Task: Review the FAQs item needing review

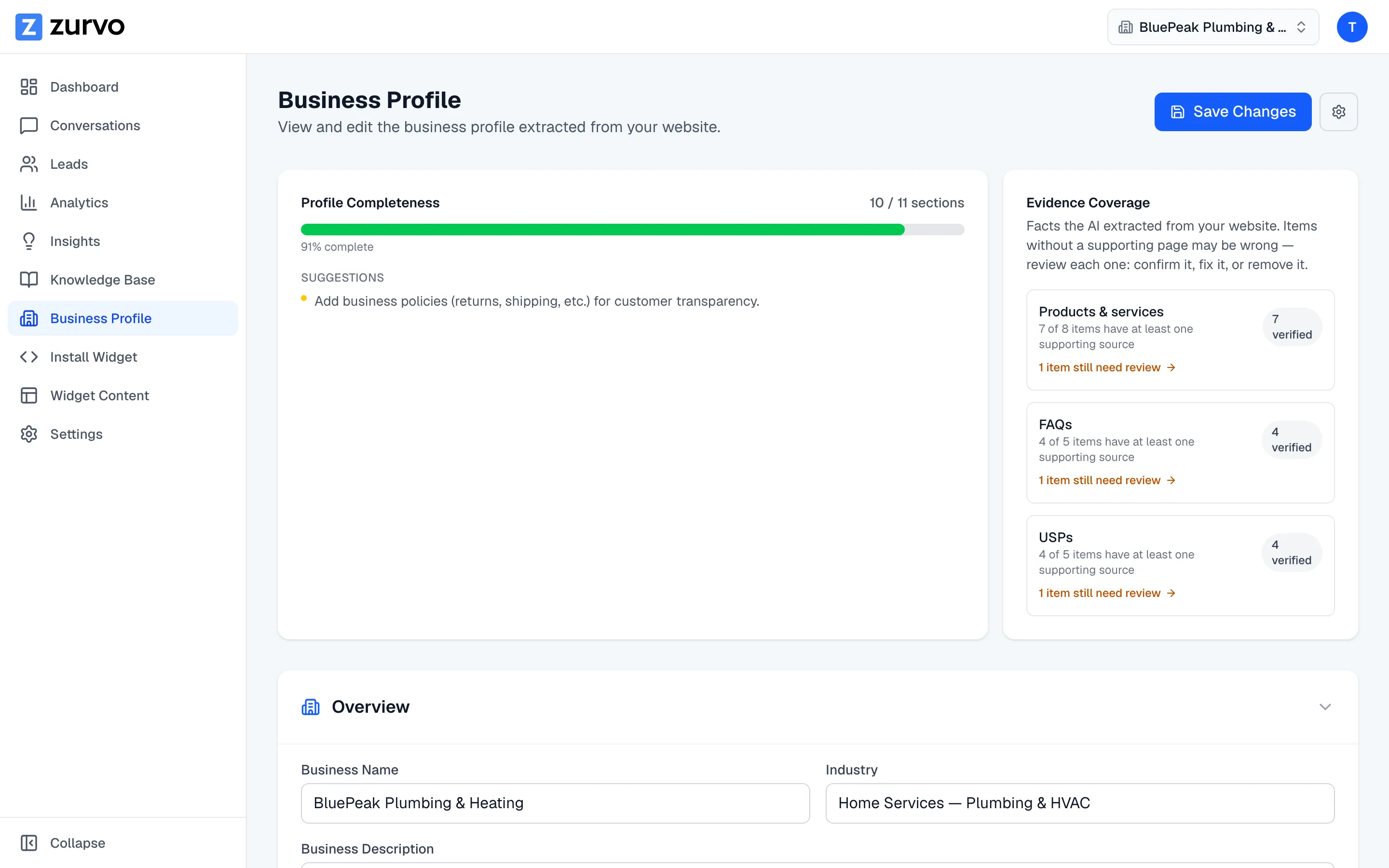Action: tap(1106, 480)
